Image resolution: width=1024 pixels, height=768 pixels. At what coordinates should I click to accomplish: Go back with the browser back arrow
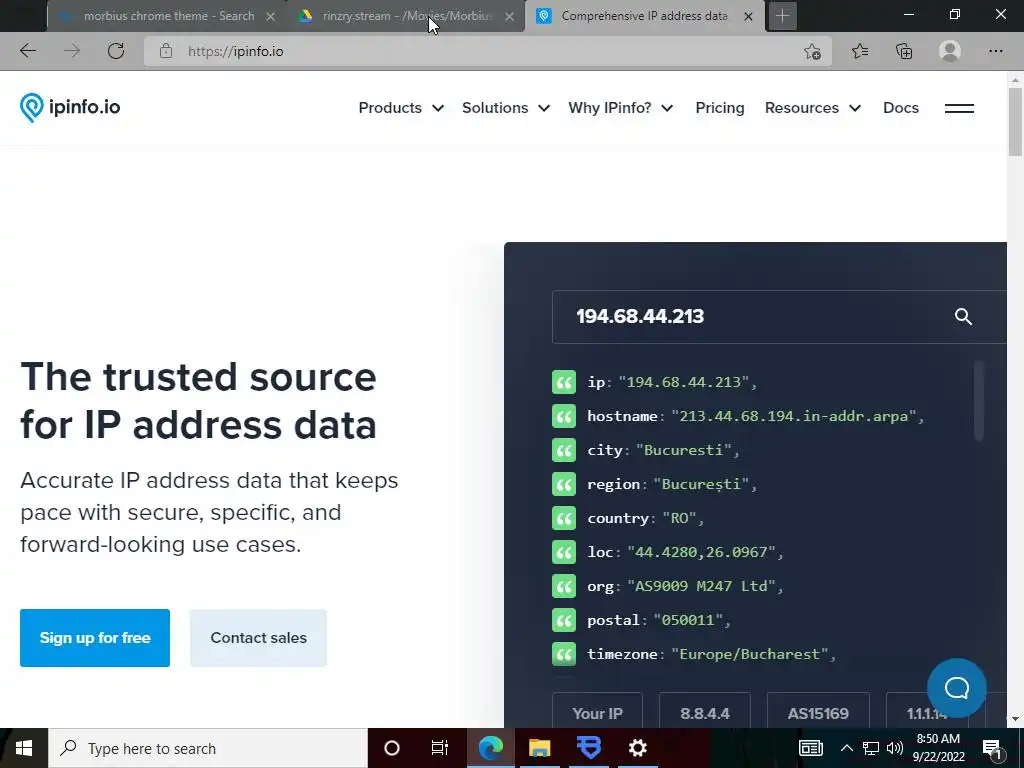(x=27, y=51)
